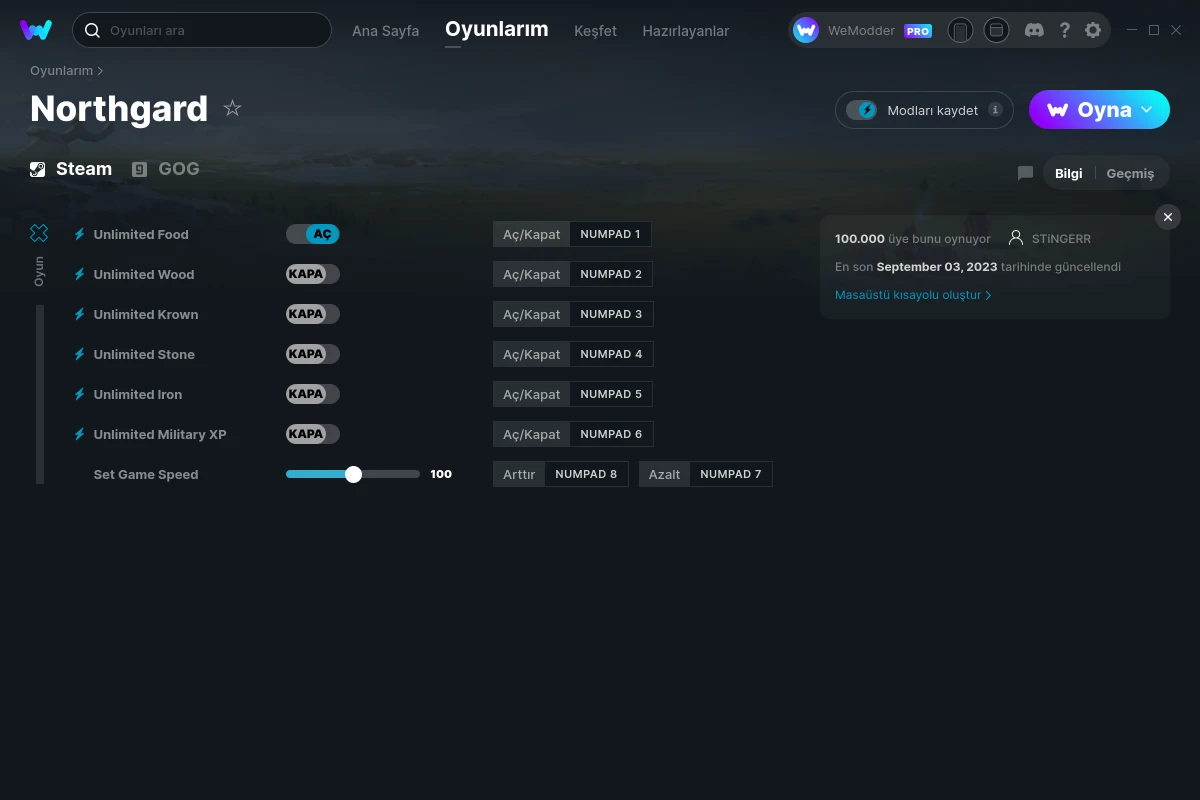Click the Oyunlarım breadcrumb chevron

tap(100, 71)
